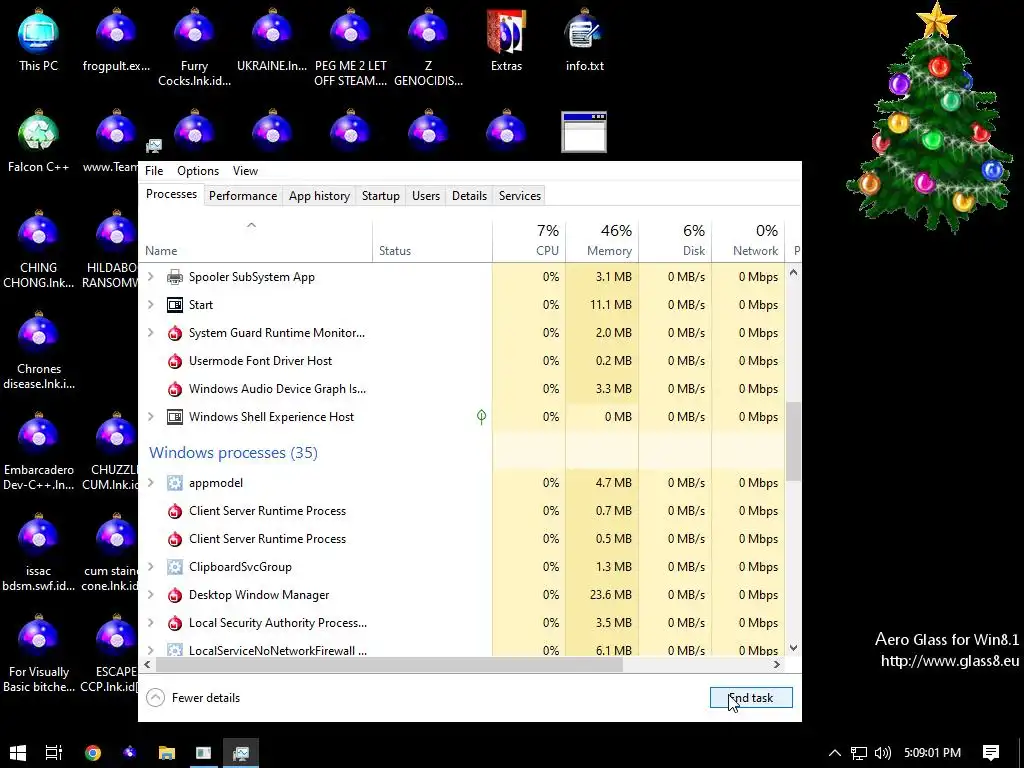
Task: Select the Windows processes (35) group header
Action: (x=233, y=453)
